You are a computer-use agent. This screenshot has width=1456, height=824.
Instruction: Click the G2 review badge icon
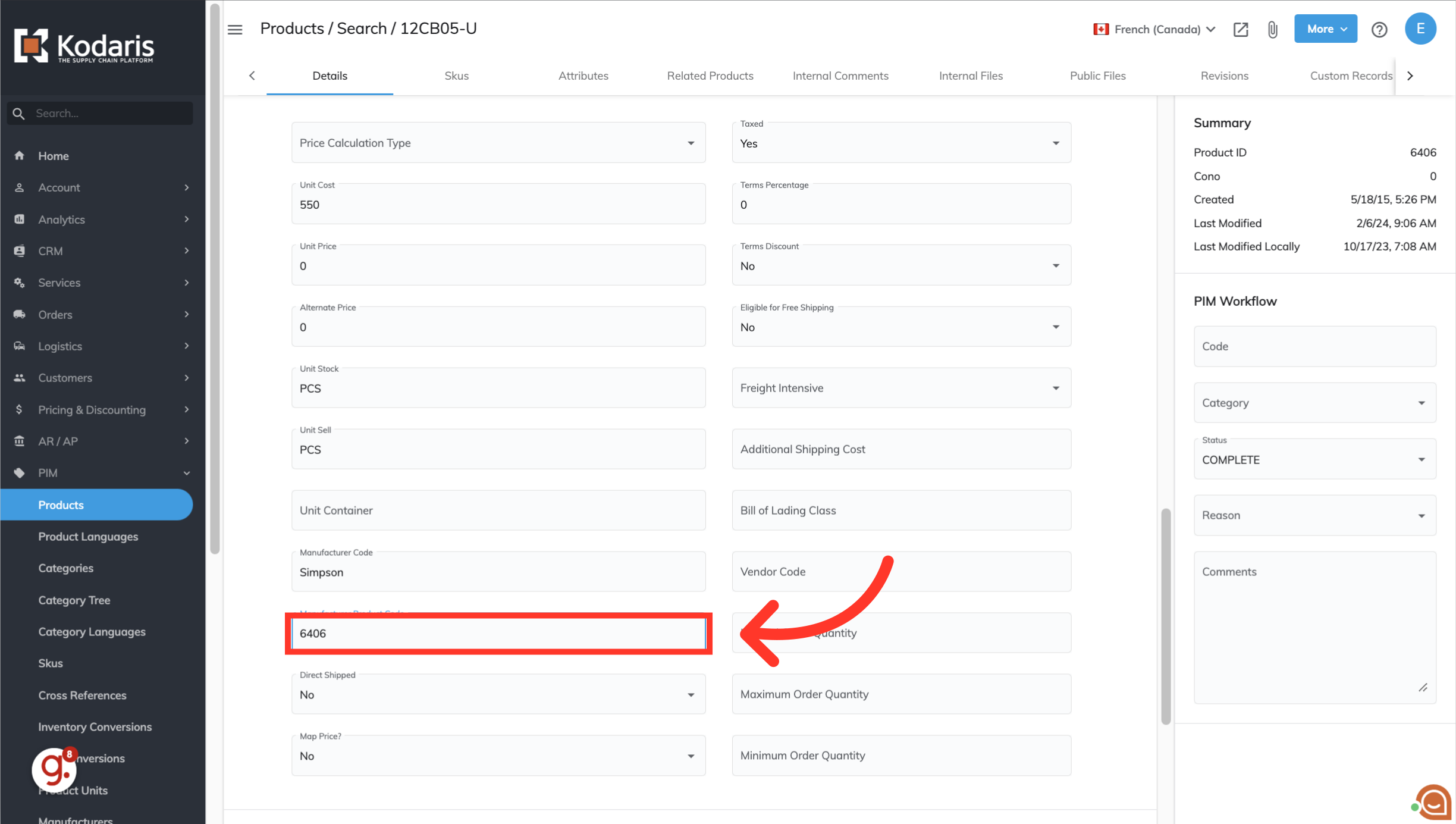55,769
